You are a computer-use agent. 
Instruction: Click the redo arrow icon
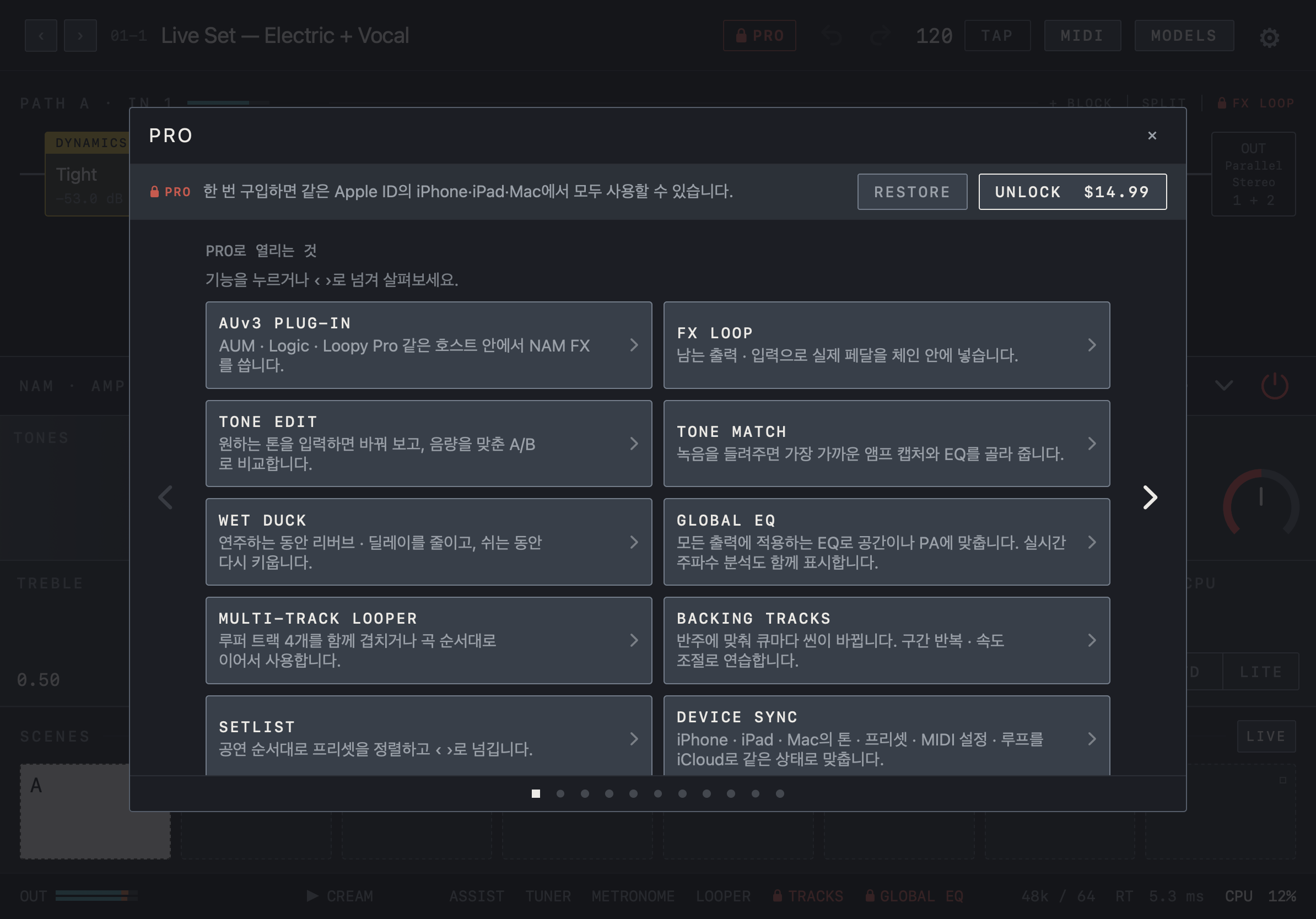(879, 35)
